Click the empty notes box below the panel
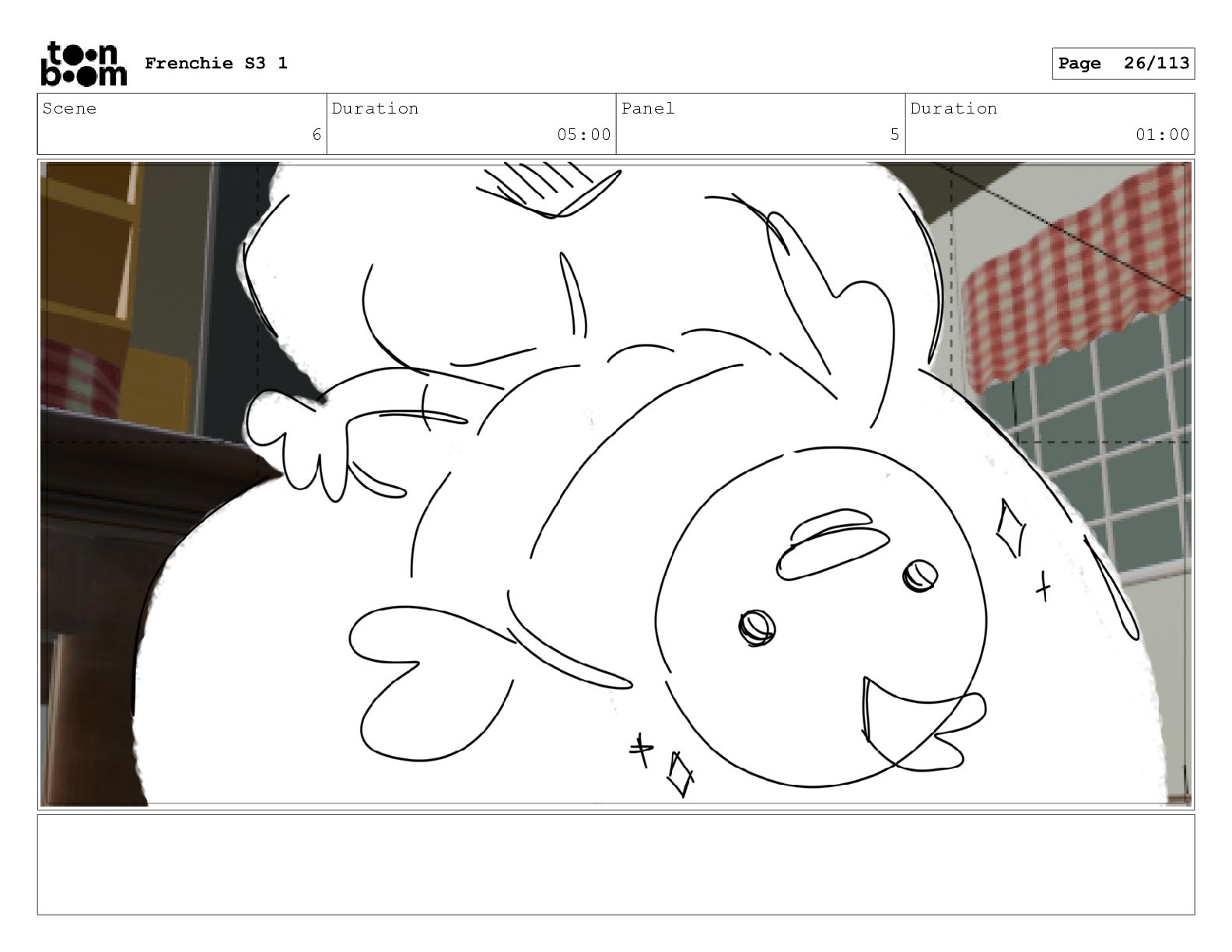Viewport: 1232px width, 952px height. pyautogui.click(x=616, y=864)
